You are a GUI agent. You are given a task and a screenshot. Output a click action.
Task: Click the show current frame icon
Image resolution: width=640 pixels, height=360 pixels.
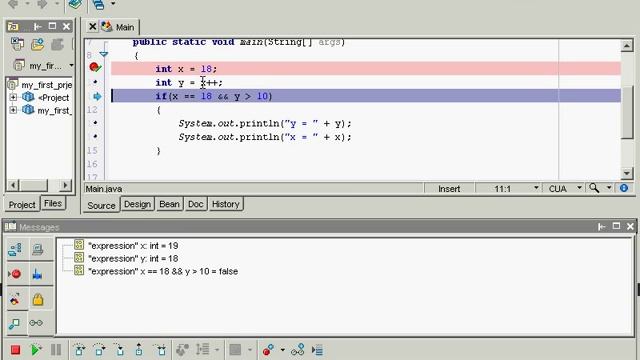pyautogui.click(x=317, y=350)
